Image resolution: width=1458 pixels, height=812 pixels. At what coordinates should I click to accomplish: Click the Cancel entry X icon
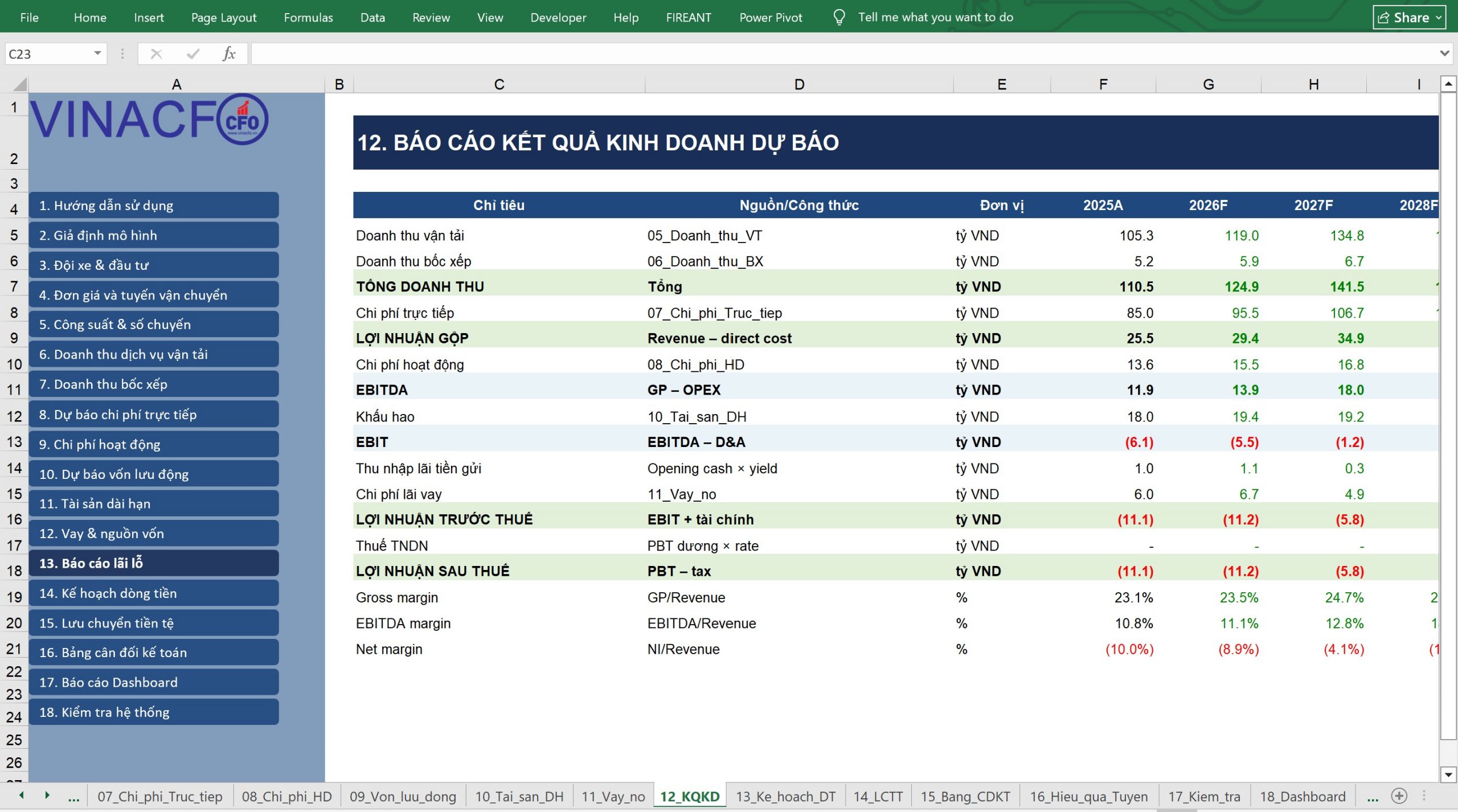pos(156,54)
